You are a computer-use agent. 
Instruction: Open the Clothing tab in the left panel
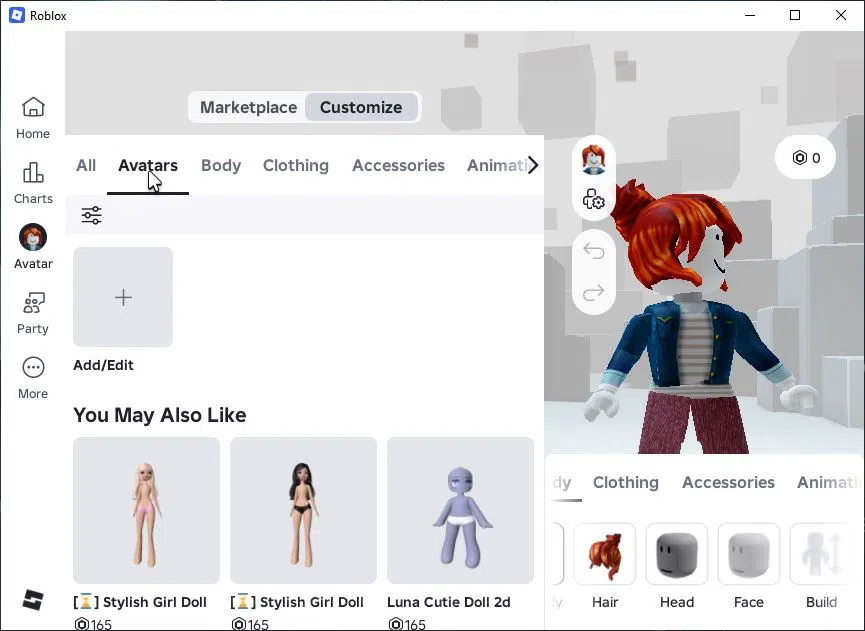point(296,165)
